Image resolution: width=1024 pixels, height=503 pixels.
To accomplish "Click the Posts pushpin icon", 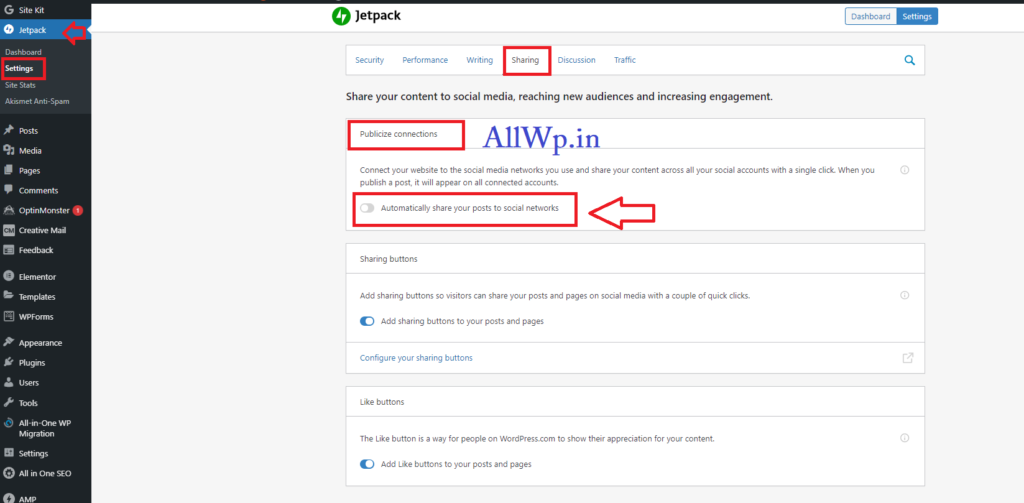I will [9, 131].
